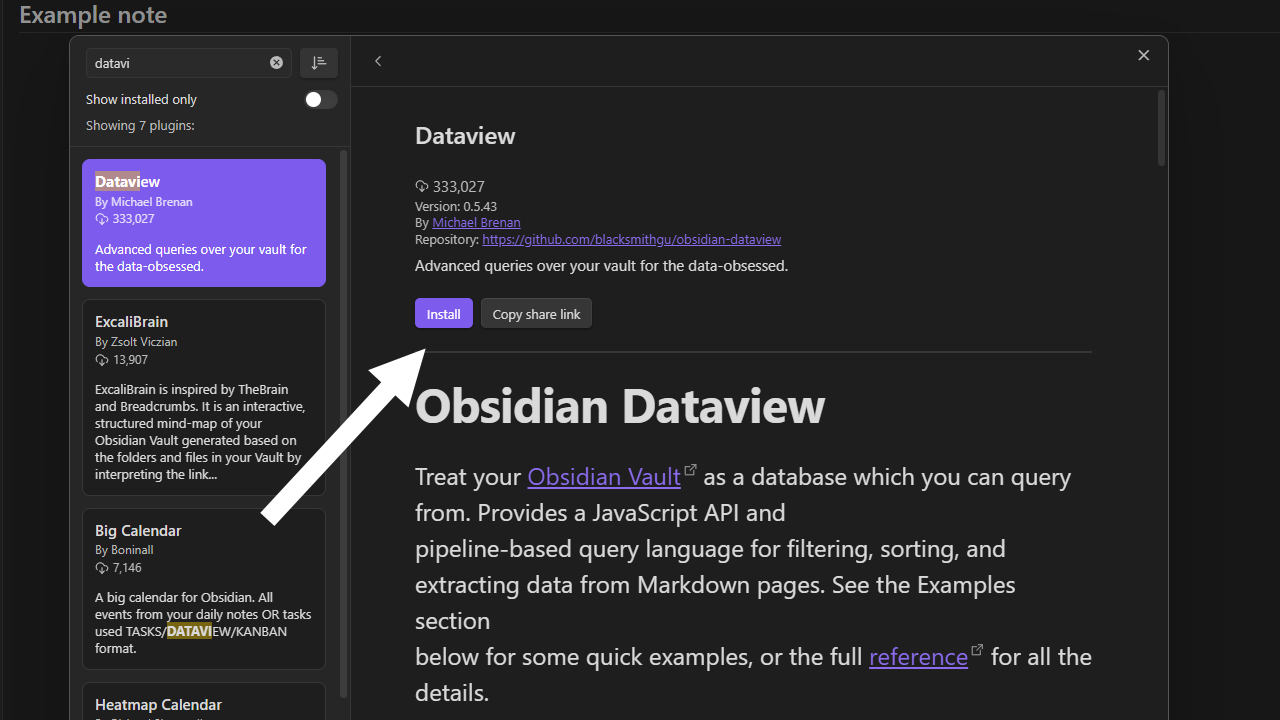Click the external link icon after reference
1280x720 pixels.
click(x=977, y=648)
